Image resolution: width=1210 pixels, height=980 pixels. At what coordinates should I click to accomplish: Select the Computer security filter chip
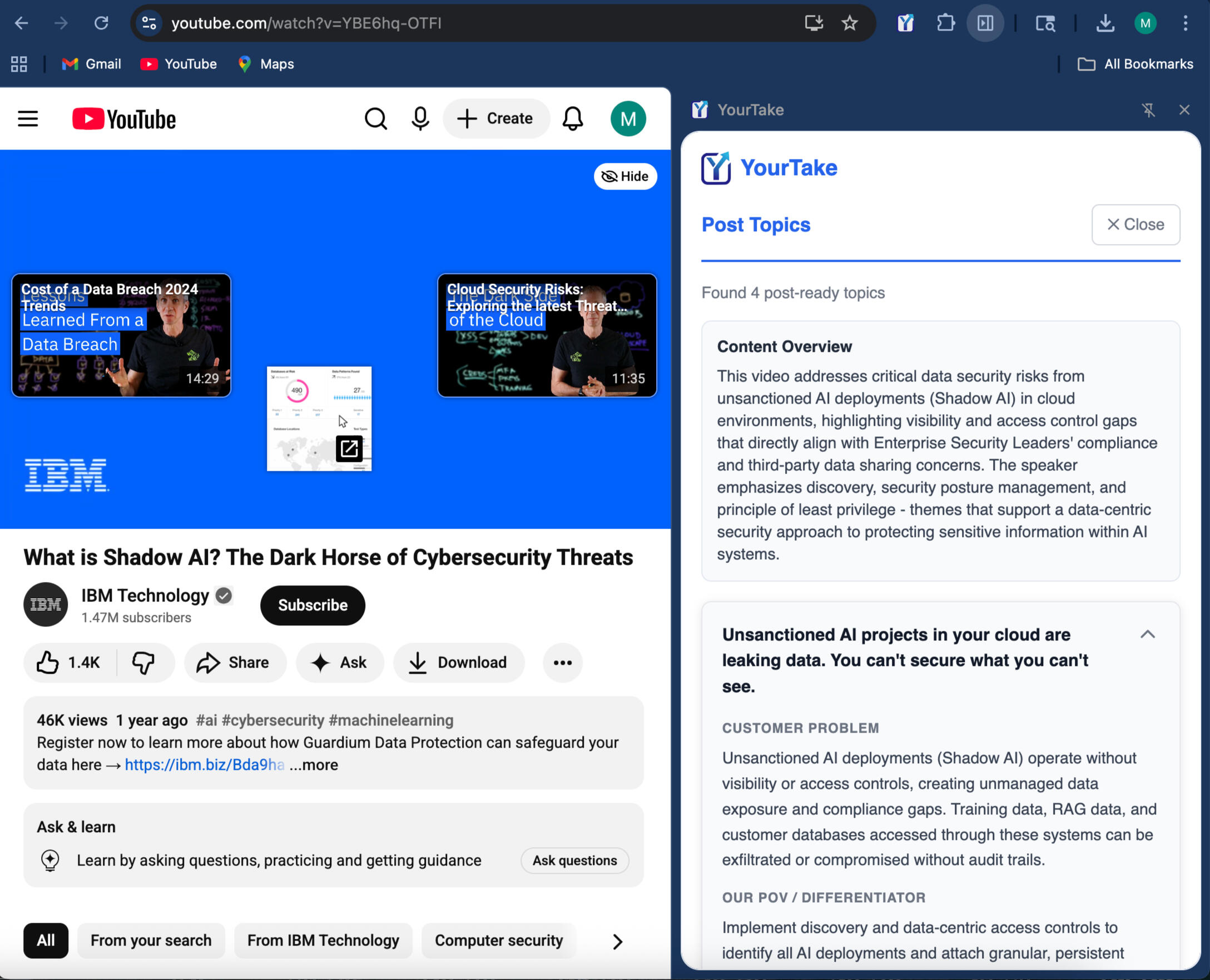499,940
